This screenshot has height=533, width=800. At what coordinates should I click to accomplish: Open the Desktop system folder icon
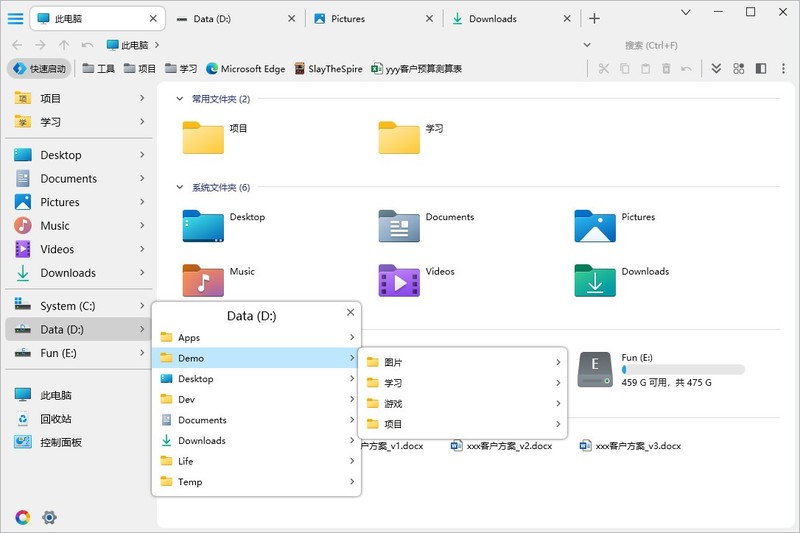[x=203, y=226]
